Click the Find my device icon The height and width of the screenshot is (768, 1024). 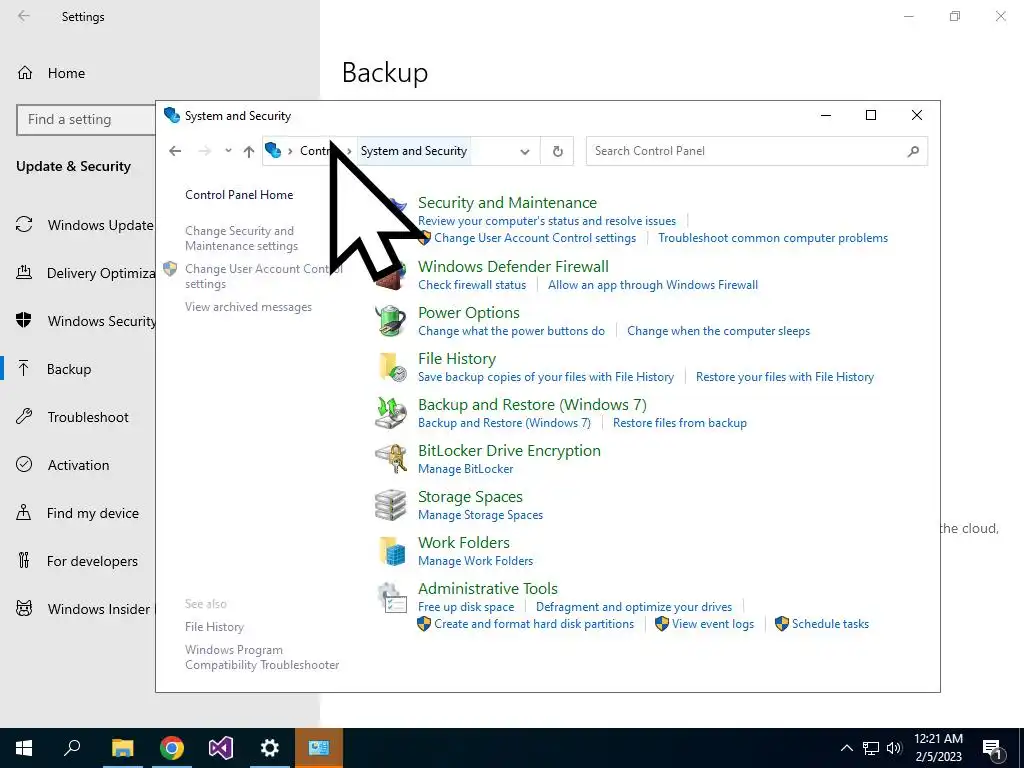24,512
